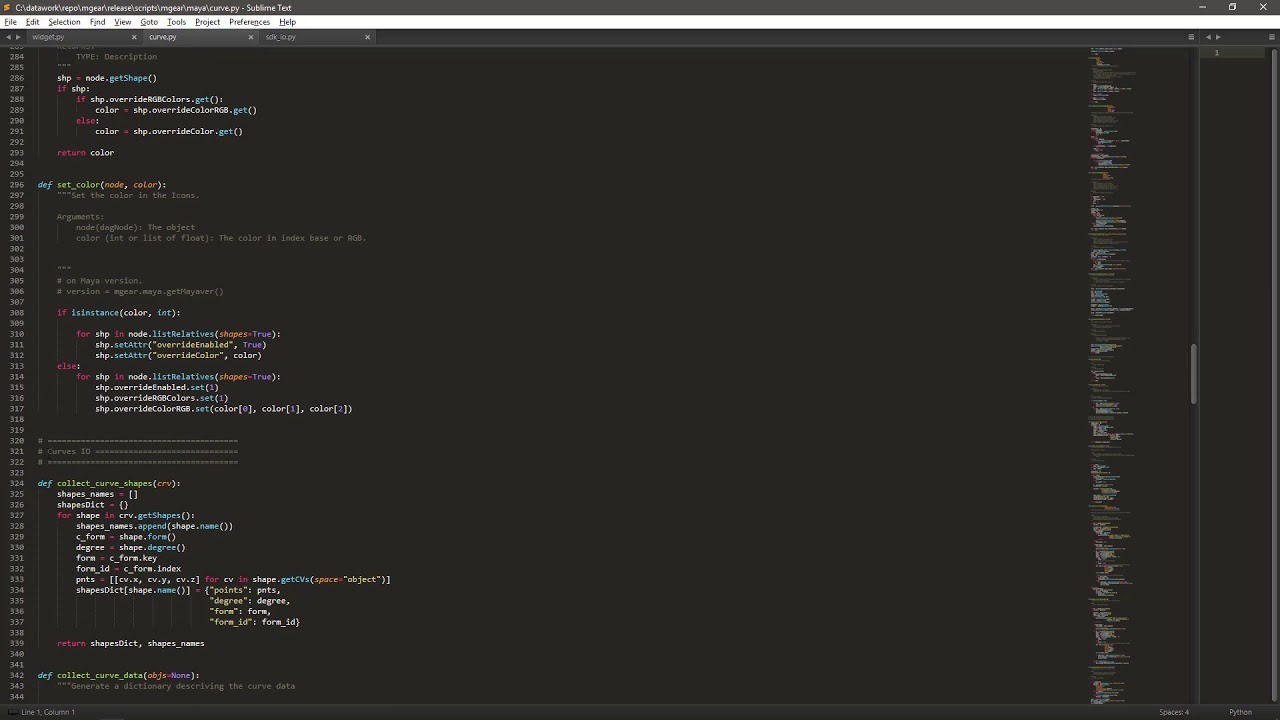The image size is (1280, 720).
Task: Click 'shp = node.getShape()' line
Action: pyautogui.click(x=107, y=78)
